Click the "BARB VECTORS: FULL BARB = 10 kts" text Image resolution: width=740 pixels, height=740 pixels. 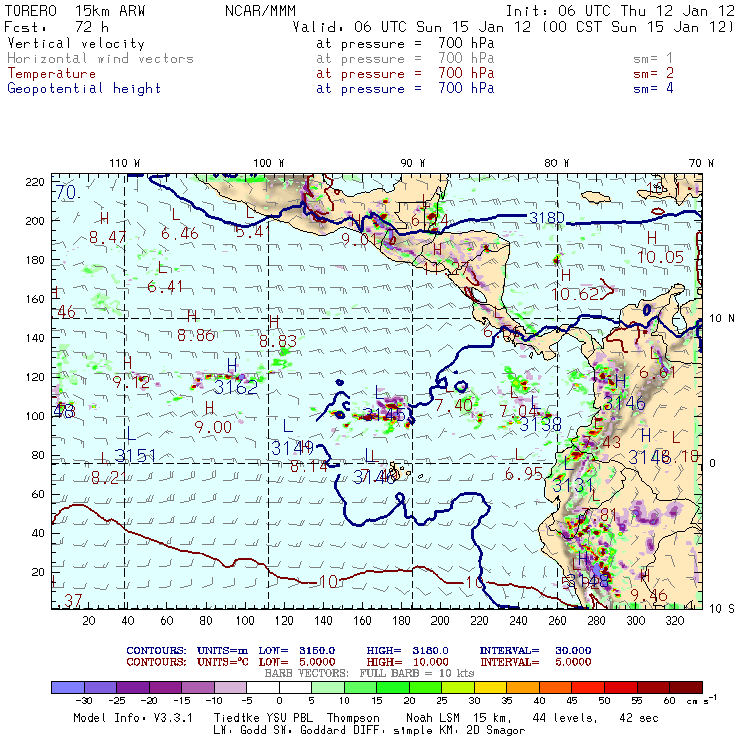point(369,673)
